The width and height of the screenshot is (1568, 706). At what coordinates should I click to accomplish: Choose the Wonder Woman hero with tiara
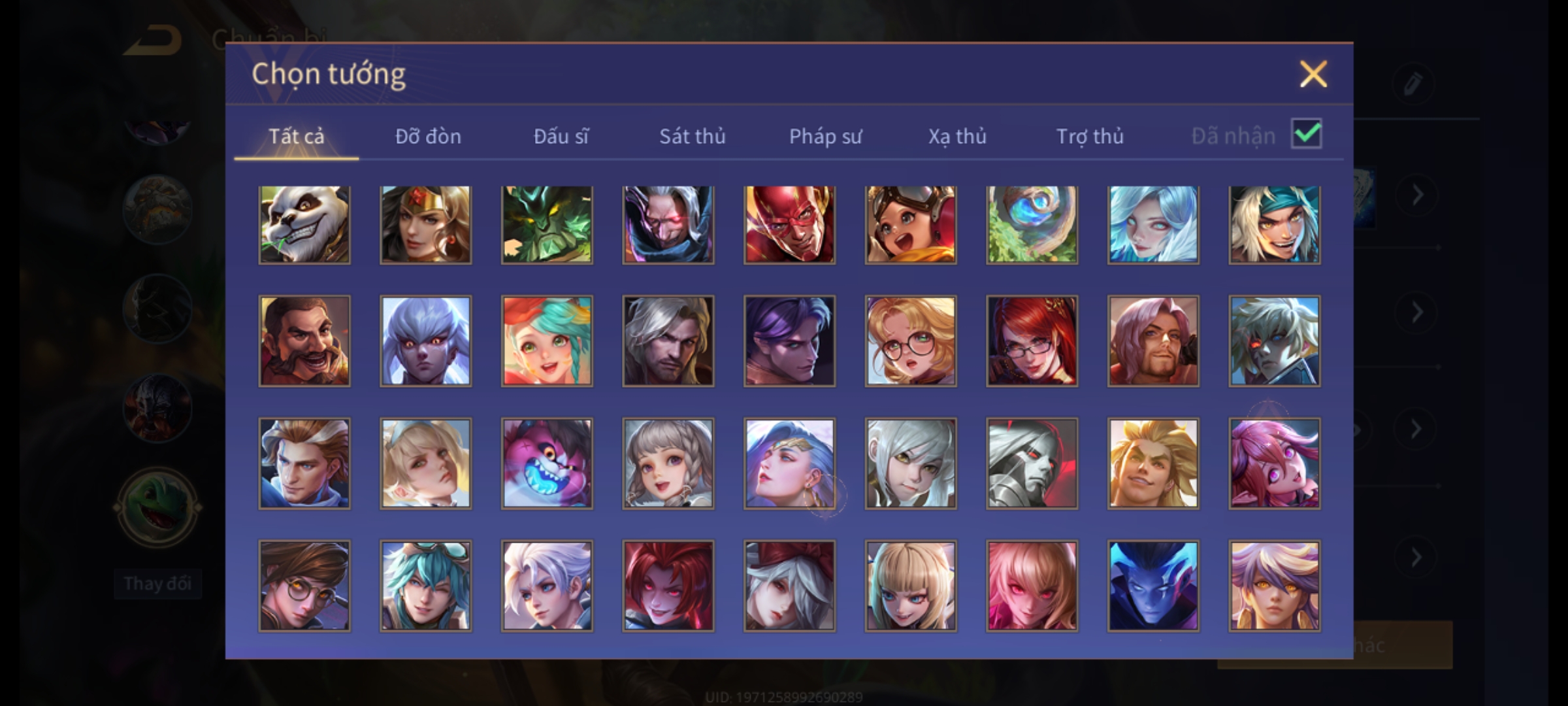click(x=426, y=224)
